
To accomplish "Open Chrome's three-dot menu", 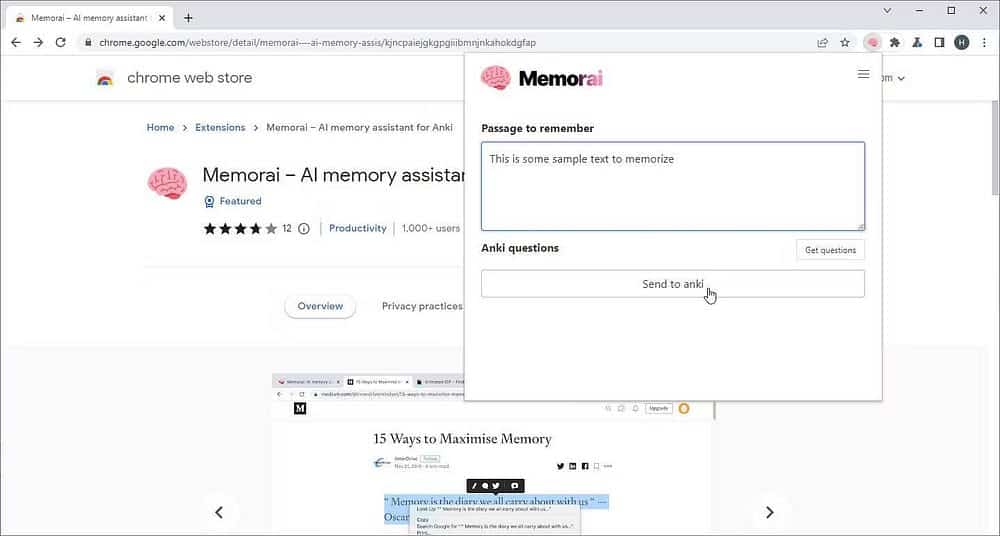I will [985, 43].
